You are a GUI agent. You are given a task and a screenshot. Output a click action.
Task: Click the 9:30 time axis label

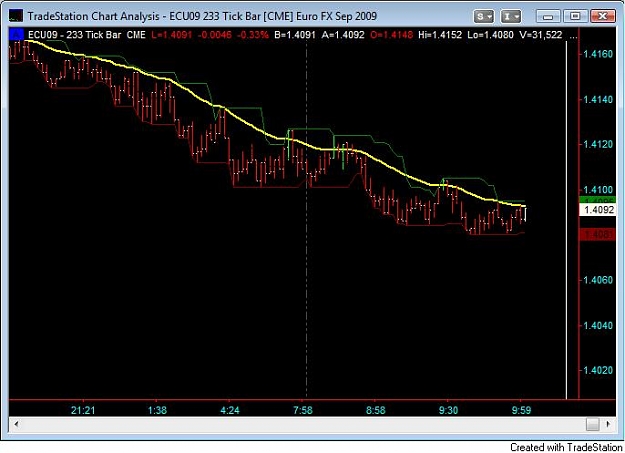pyautogui.click(x=448, y=410)
